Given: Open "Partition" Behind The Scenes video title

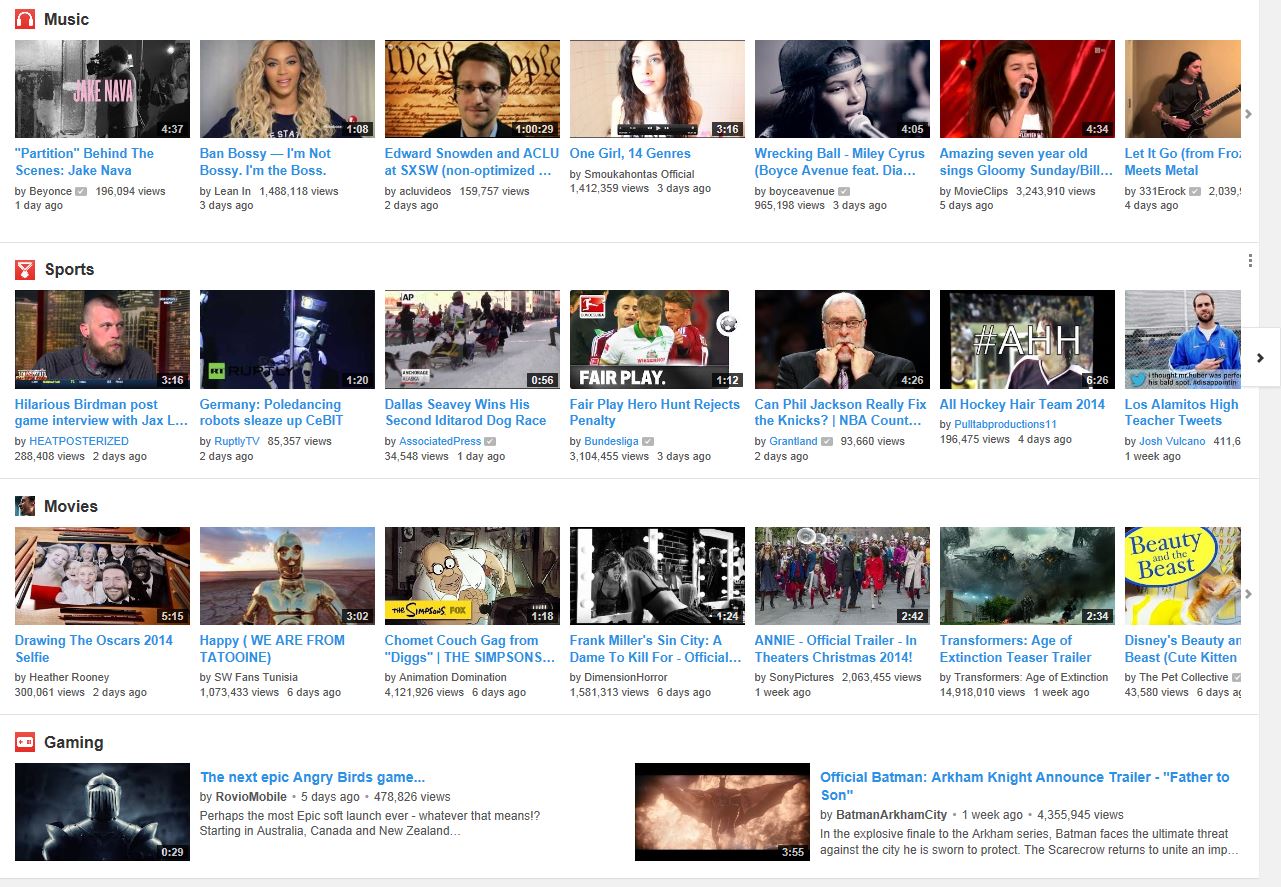Looking at the screenshot, I should pos(84,162).
